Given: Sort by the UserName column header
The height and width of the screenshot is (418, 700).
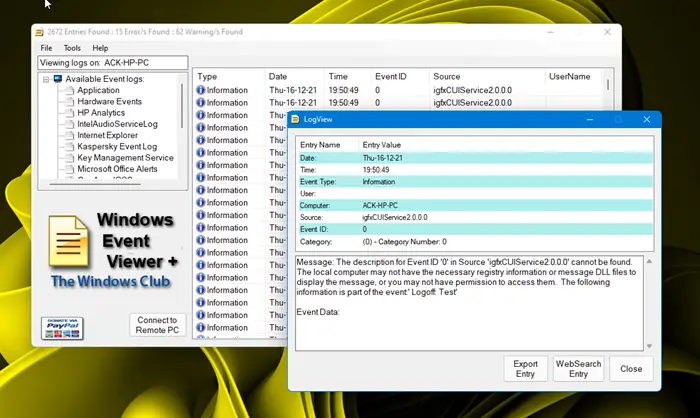Looking at the screenshot, I should click(573, 76).
